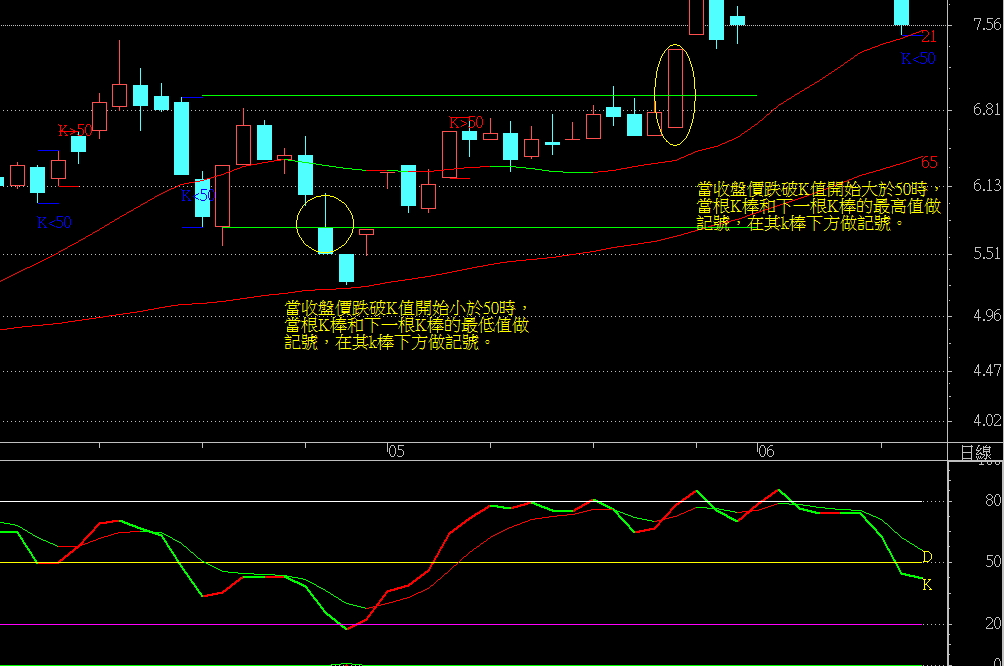Select the yellow D line label
Viewport: 1006px width, 666px height.
[x=927, y=557]
